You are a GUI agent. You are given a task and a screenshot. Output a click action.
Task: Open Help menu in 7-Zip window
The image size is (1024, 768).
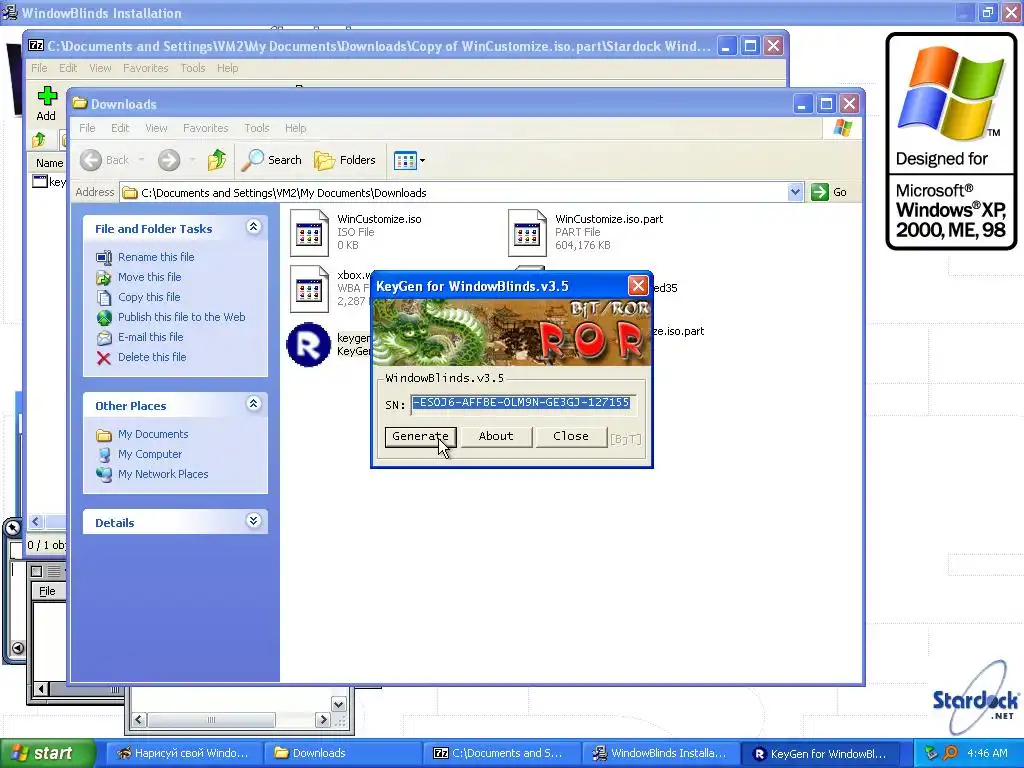click(x=227, y=68)
